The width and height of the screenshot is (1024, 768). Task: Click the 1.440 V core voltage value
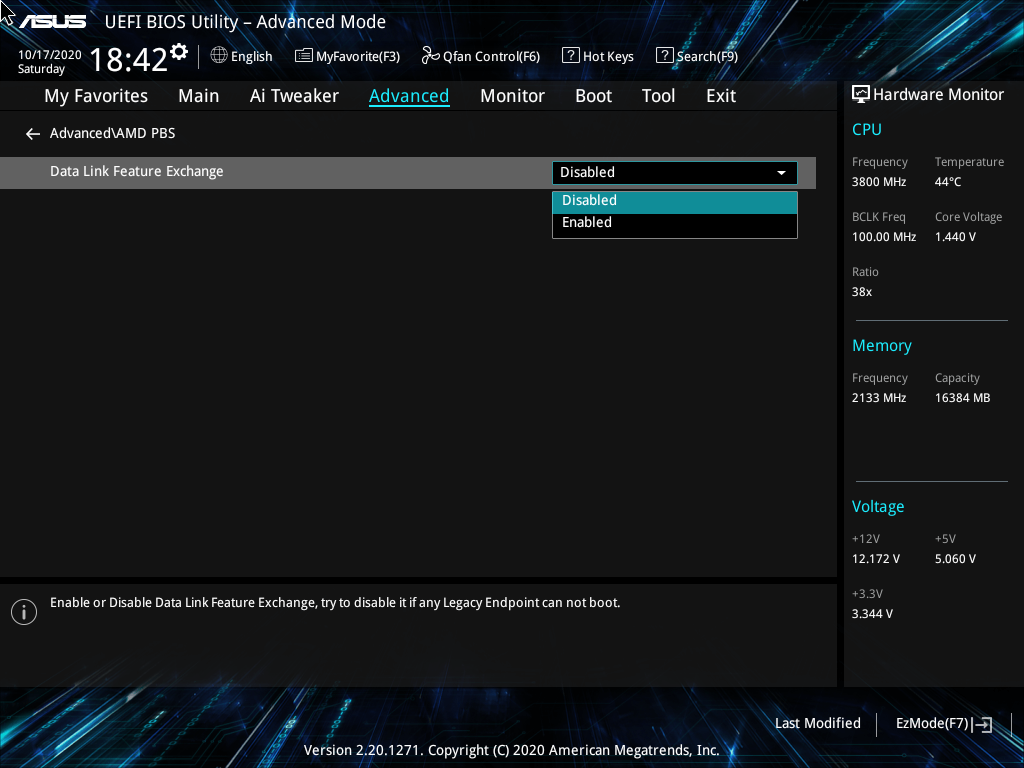pyautogui.click(x=955, y=237)
